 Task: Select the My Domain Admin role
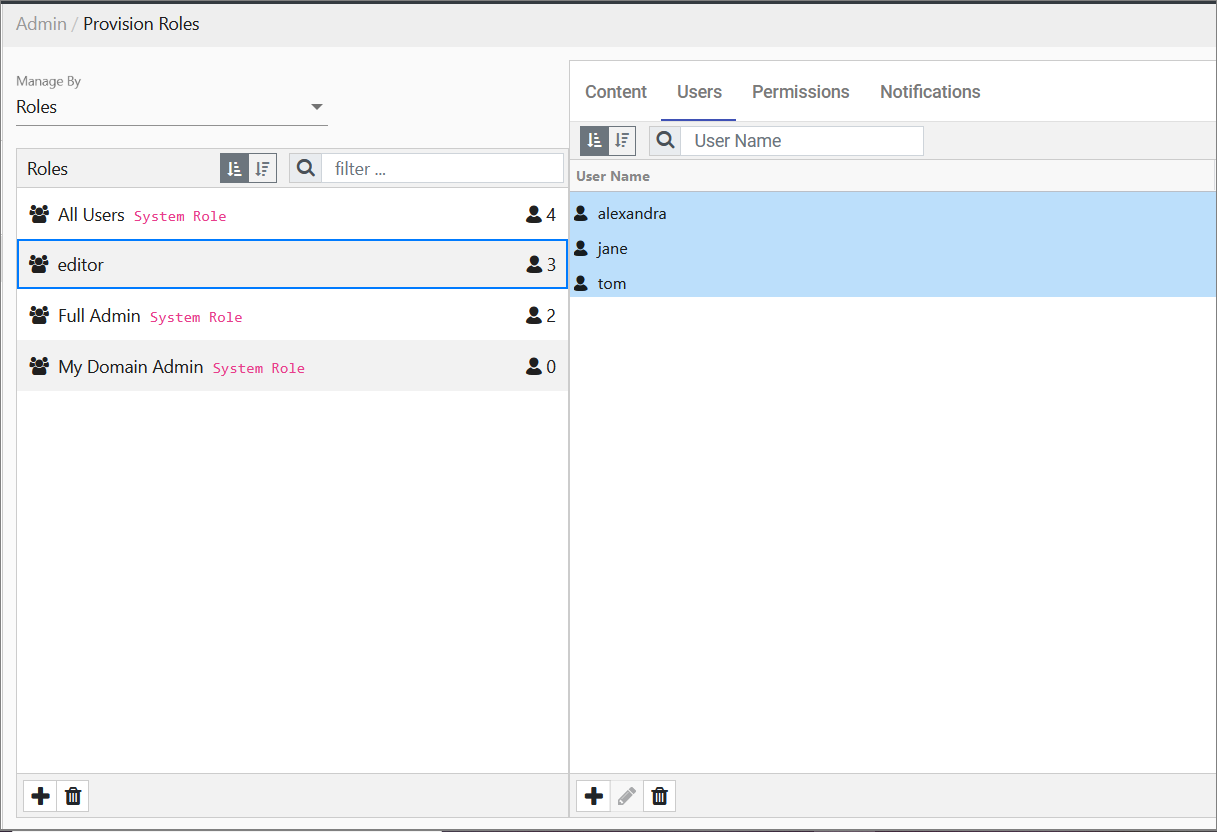pos(292,367)
